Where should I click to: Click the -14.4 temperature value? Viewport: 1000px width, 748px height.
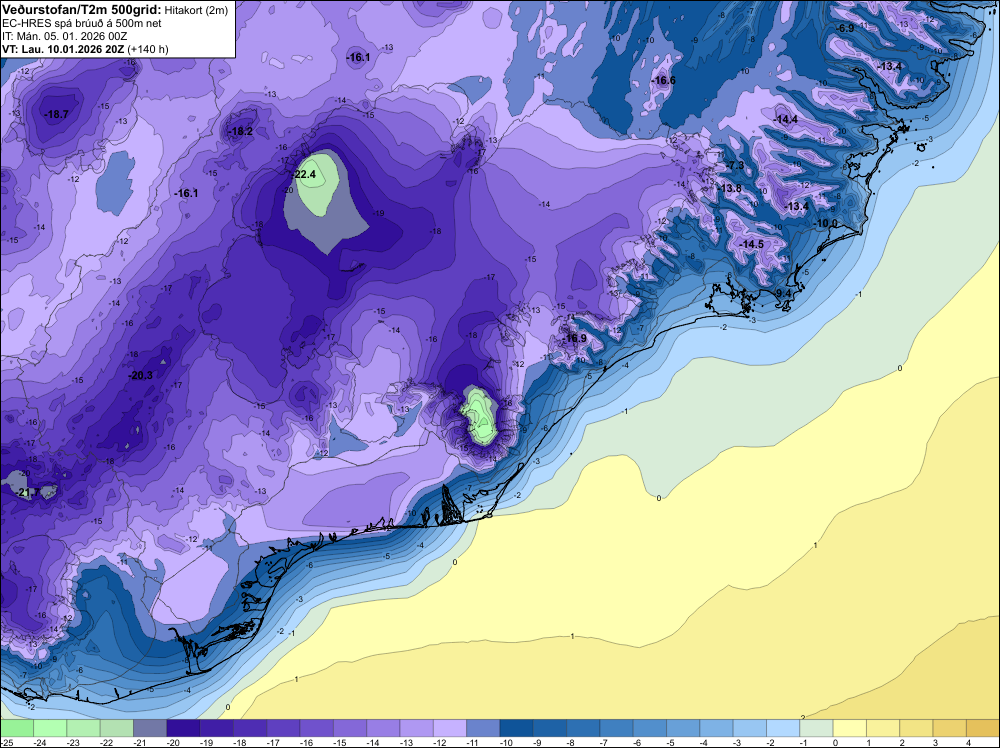click(x=786, y=119)
